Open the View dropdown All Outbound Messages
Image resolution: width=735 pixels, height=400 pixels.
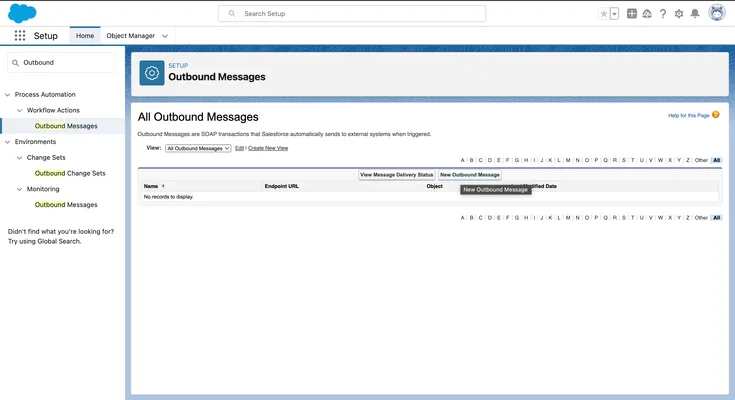(198, 148)
